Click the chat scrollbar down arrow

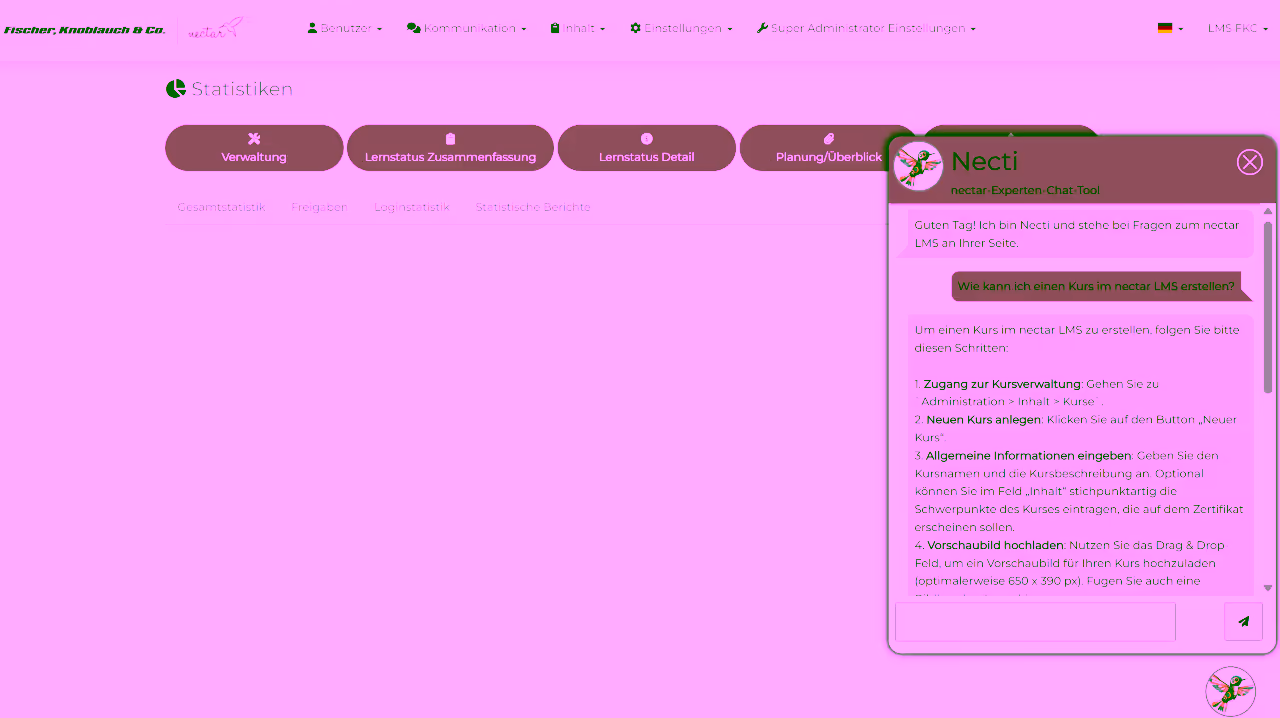1268,588
